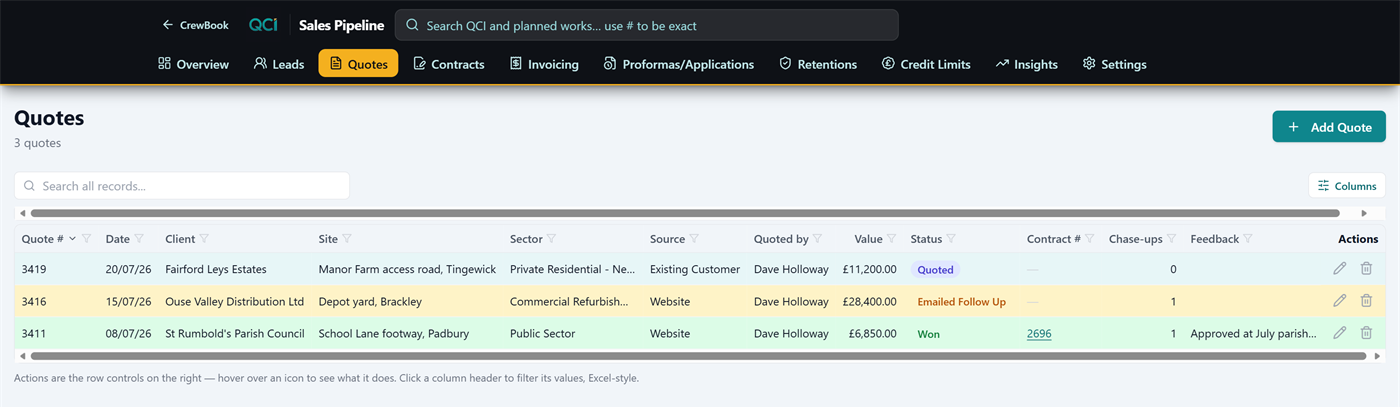The height and width of the screenshot is (407, 1400).
Task: Click the Existing Customer source cell
Action: 695,269
